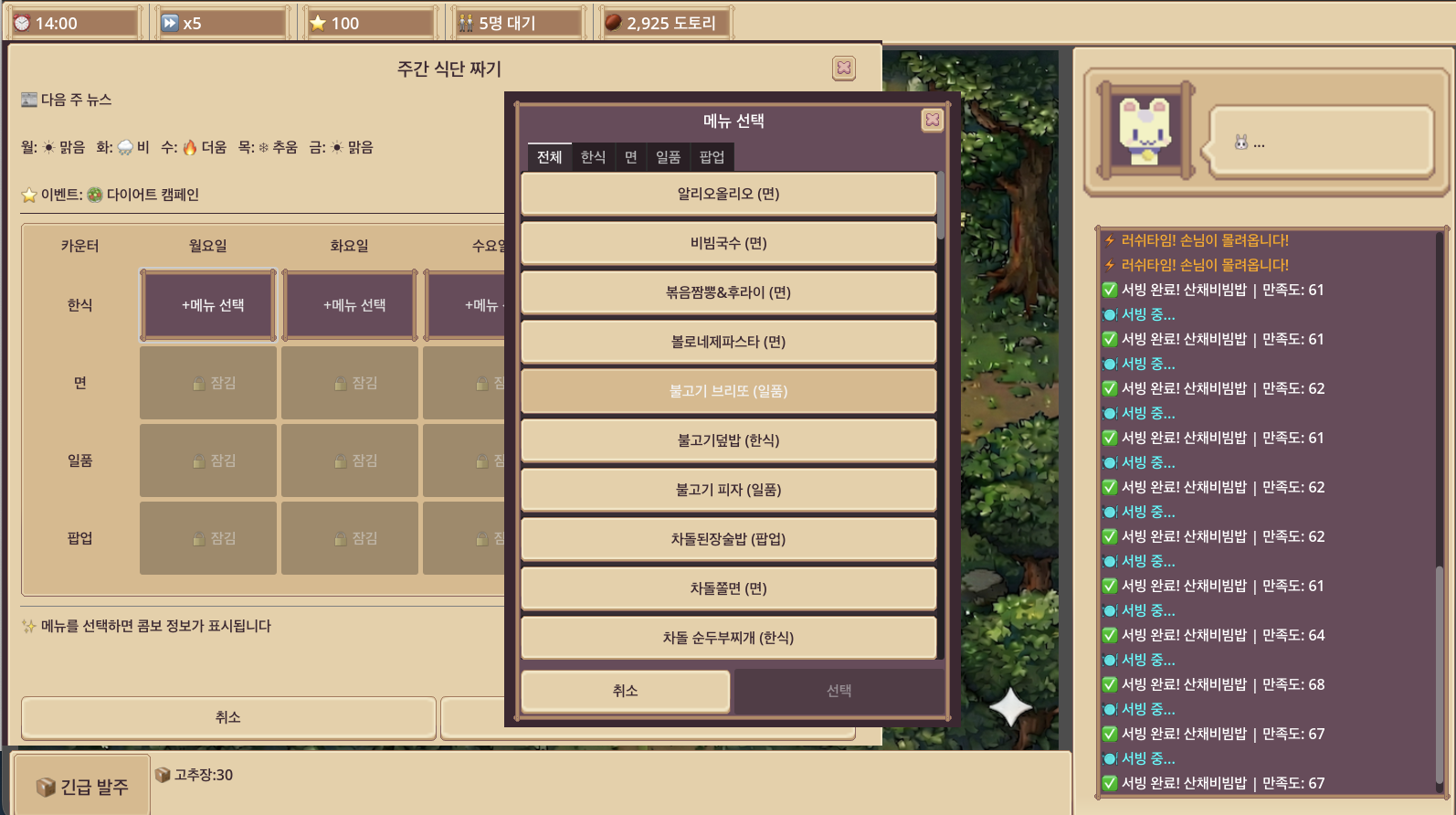Click the waiting customers icon
This screenshot has height=815, width=1456.
[466, 23]
